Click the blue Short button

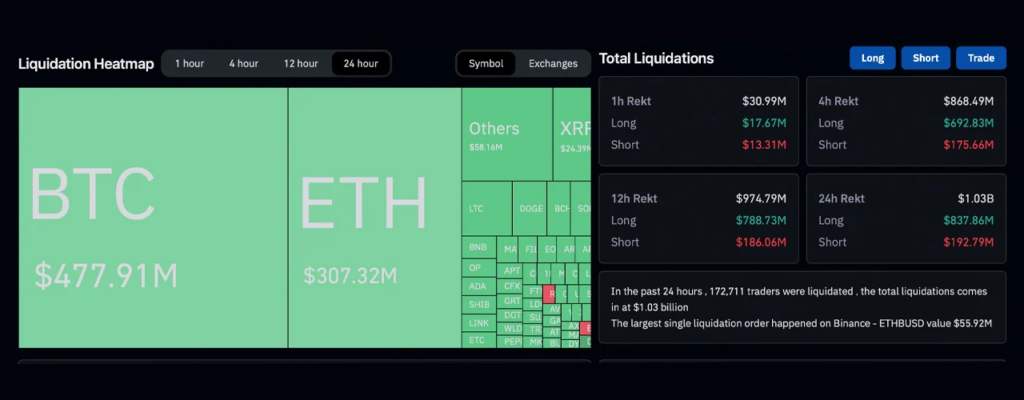(925, 58)
